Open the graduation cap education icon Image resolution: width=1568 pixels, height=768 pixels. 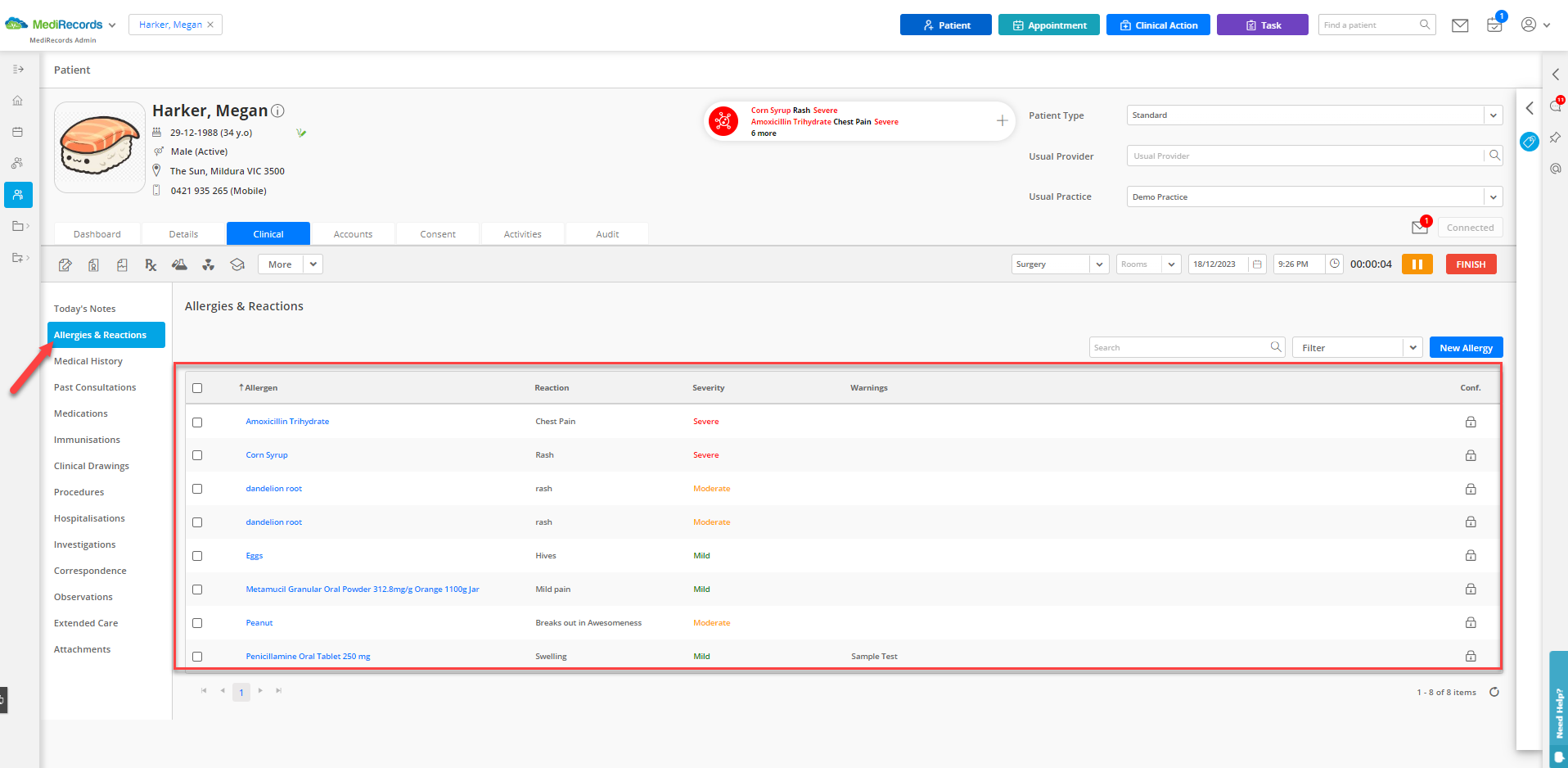237,264
